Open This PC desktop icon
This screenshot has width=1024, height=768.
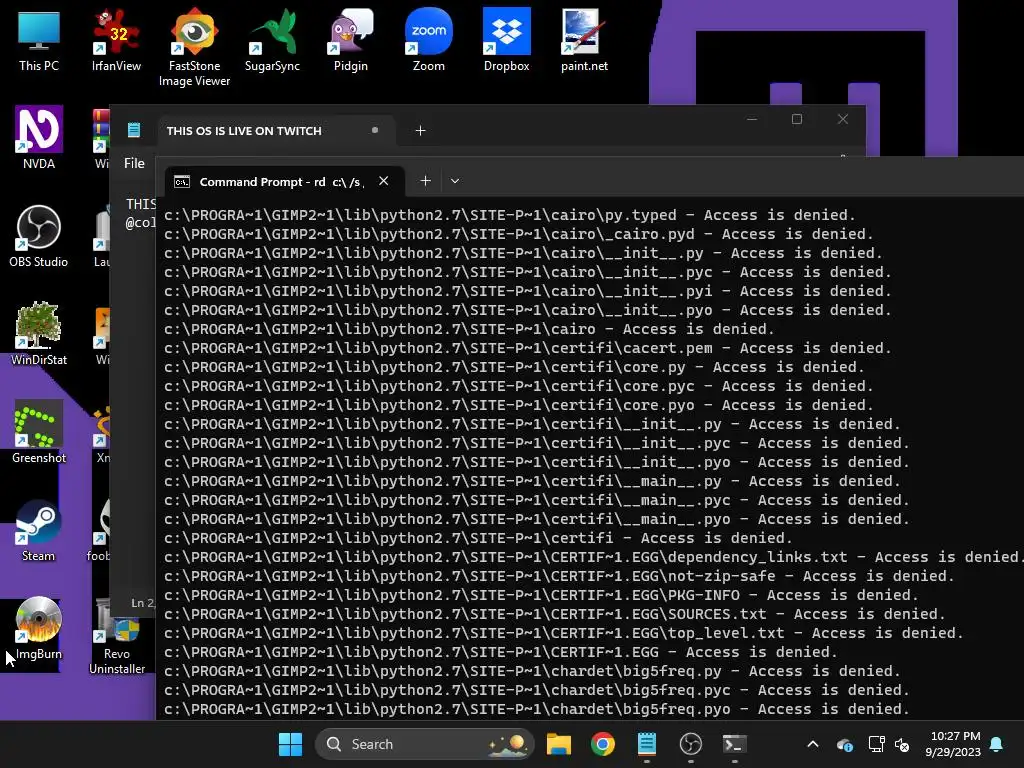[39, 40]
